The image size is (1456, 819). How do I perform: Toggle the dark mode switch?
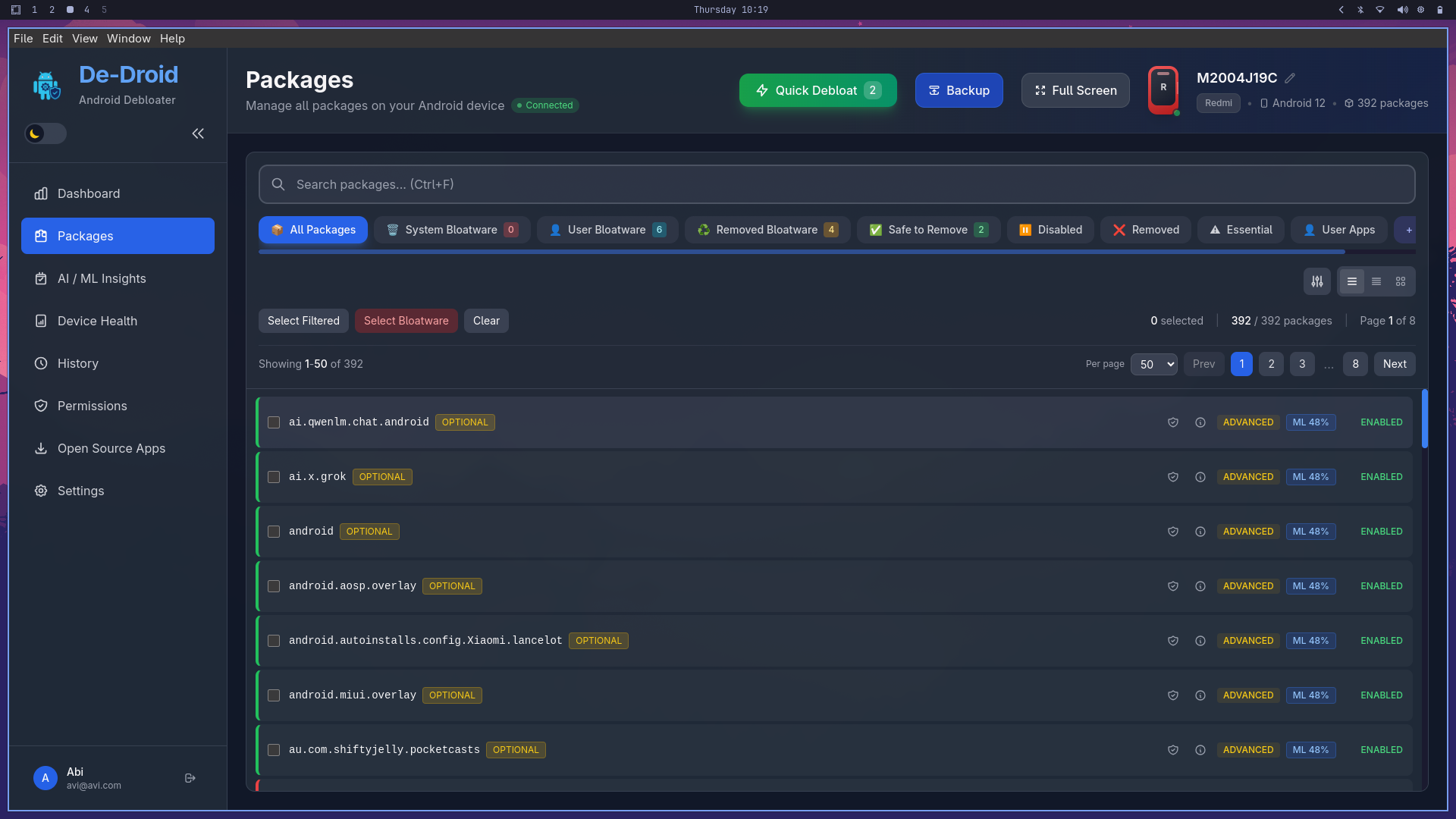(x=45, y=133)
